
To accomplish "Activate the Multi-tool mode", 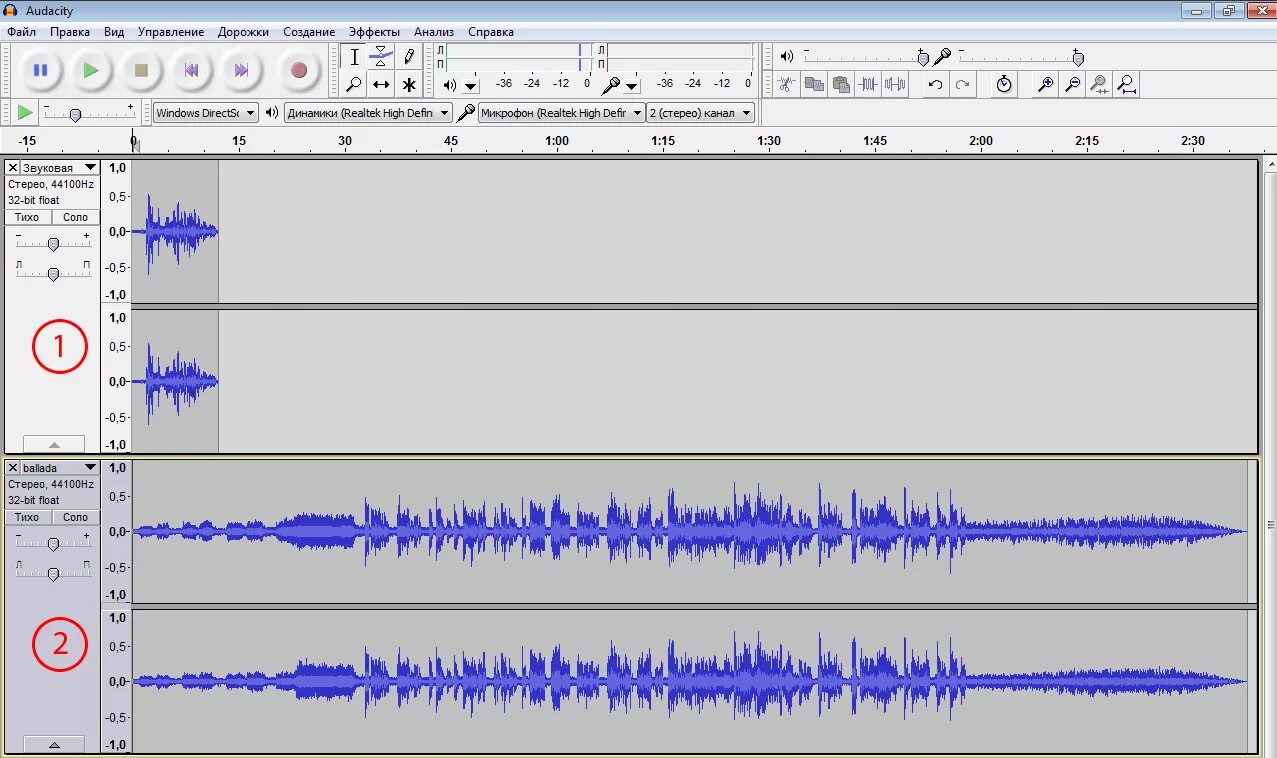I will coord(408,85).
